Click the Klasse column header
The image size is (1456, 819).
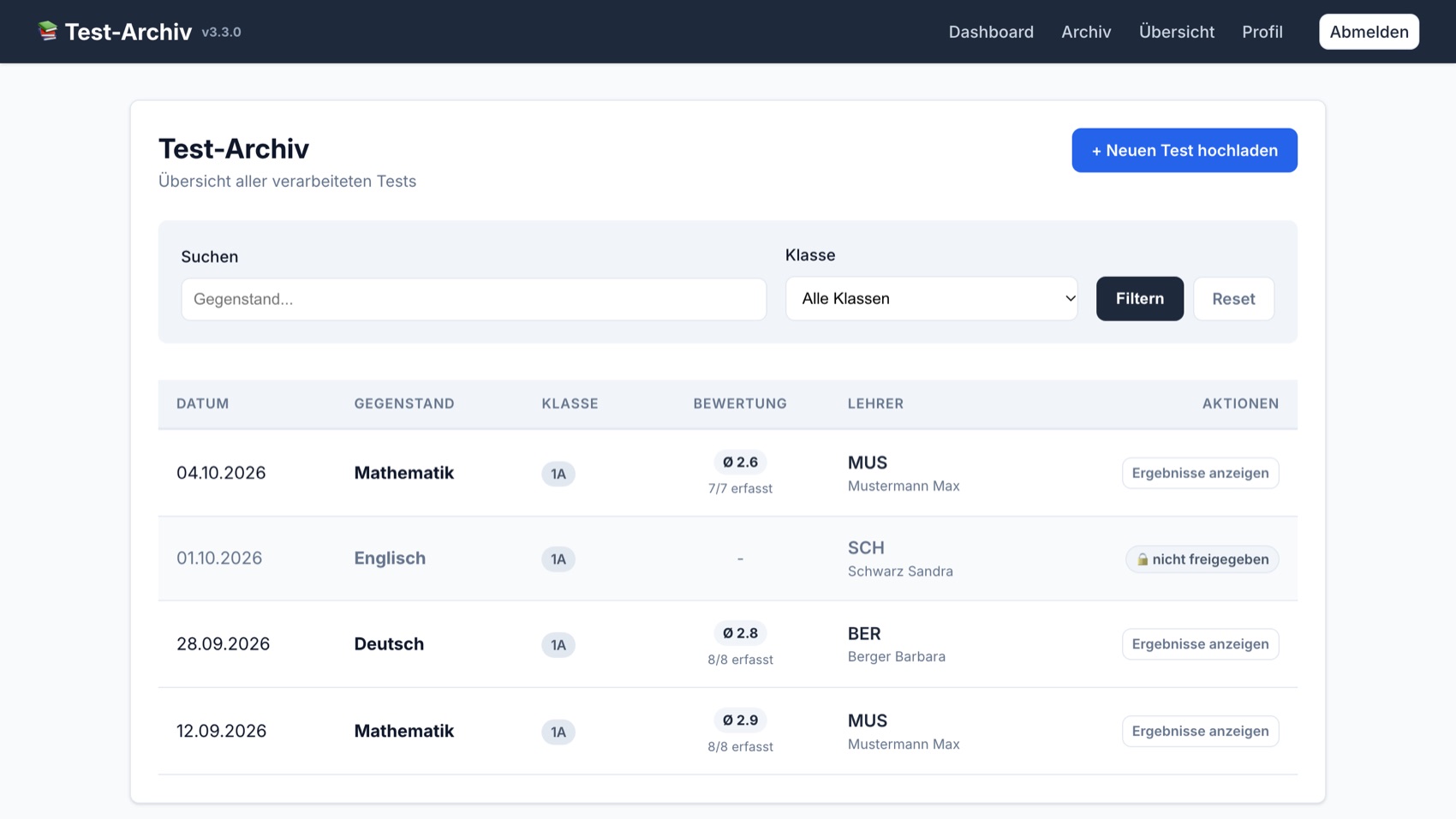click(x=570, y=404)
